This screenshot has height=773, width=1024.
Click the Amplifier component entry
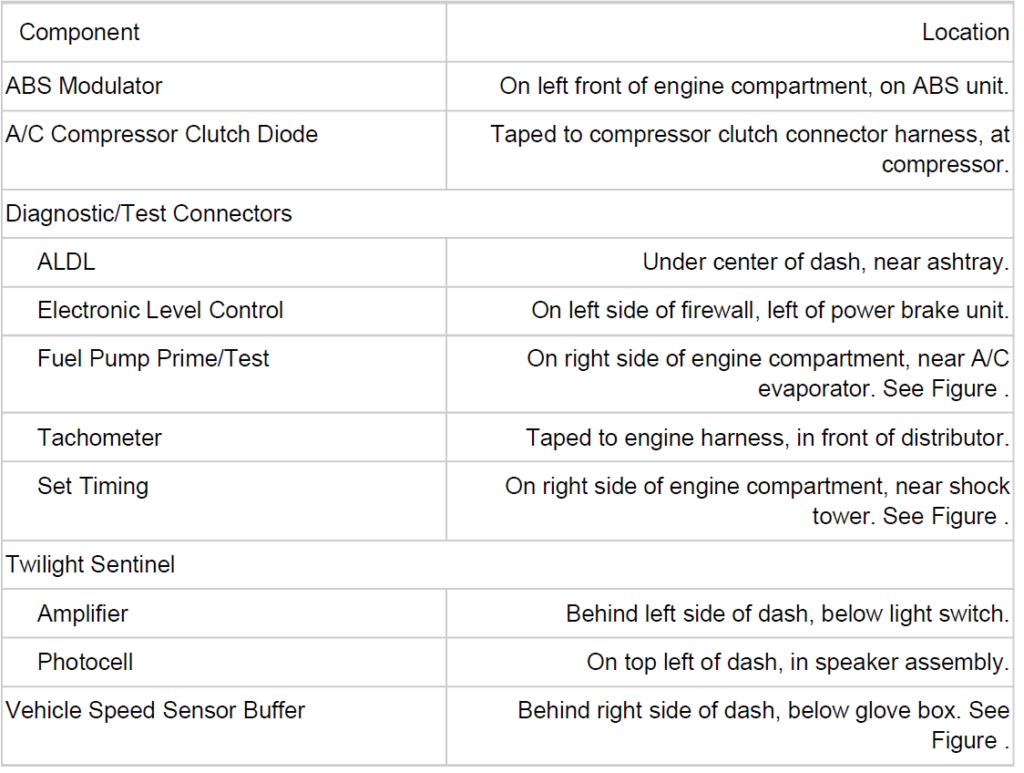(x=83, y=613)
